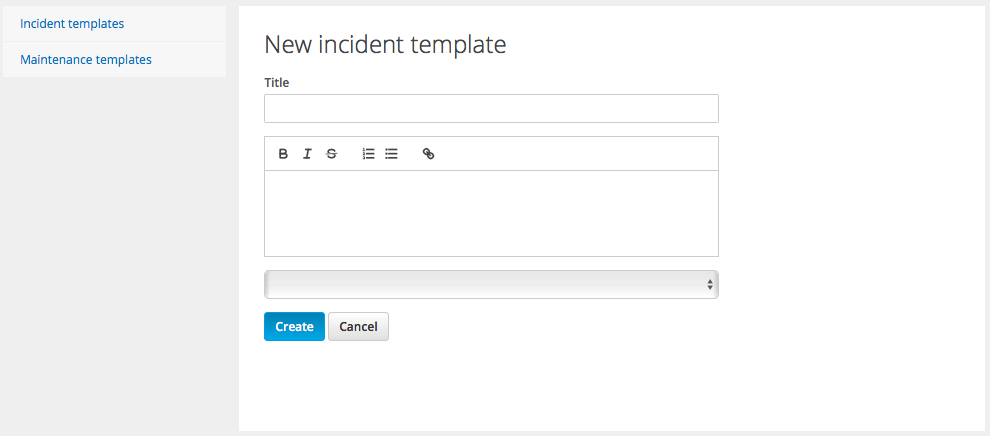
Task: Click the empty white space beneath Create button
Action: 294,385
